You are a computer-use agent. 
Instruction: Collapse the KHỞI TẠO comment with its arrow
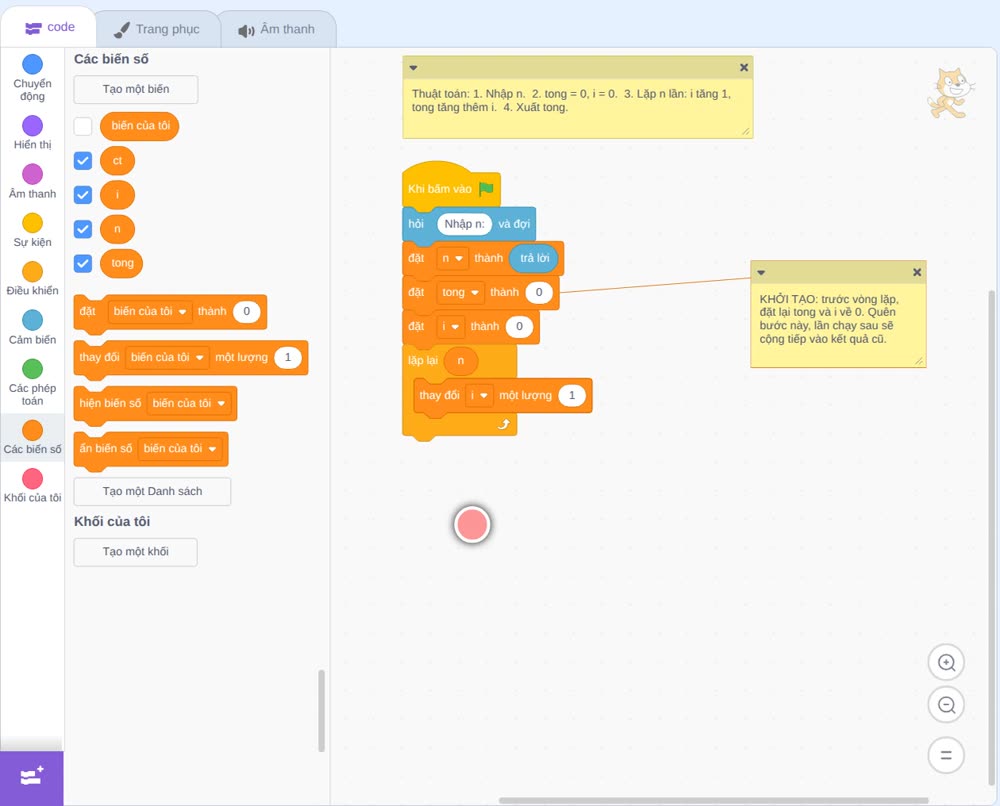coord(761,273)
